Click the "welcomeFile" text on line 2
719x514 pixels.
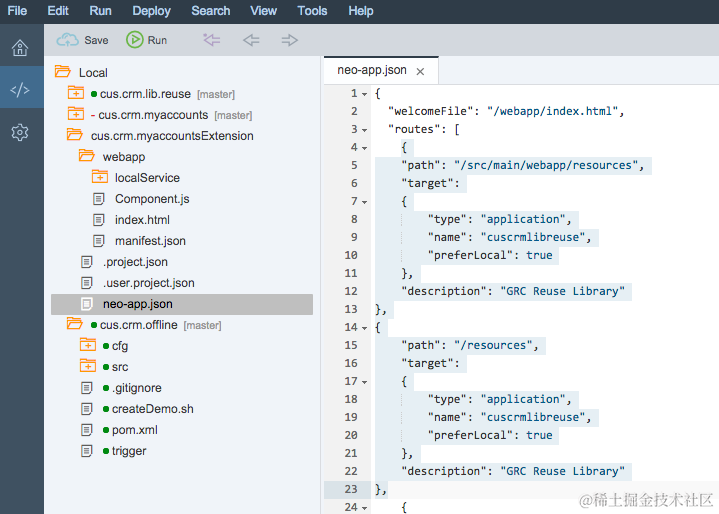coord(431,111)
